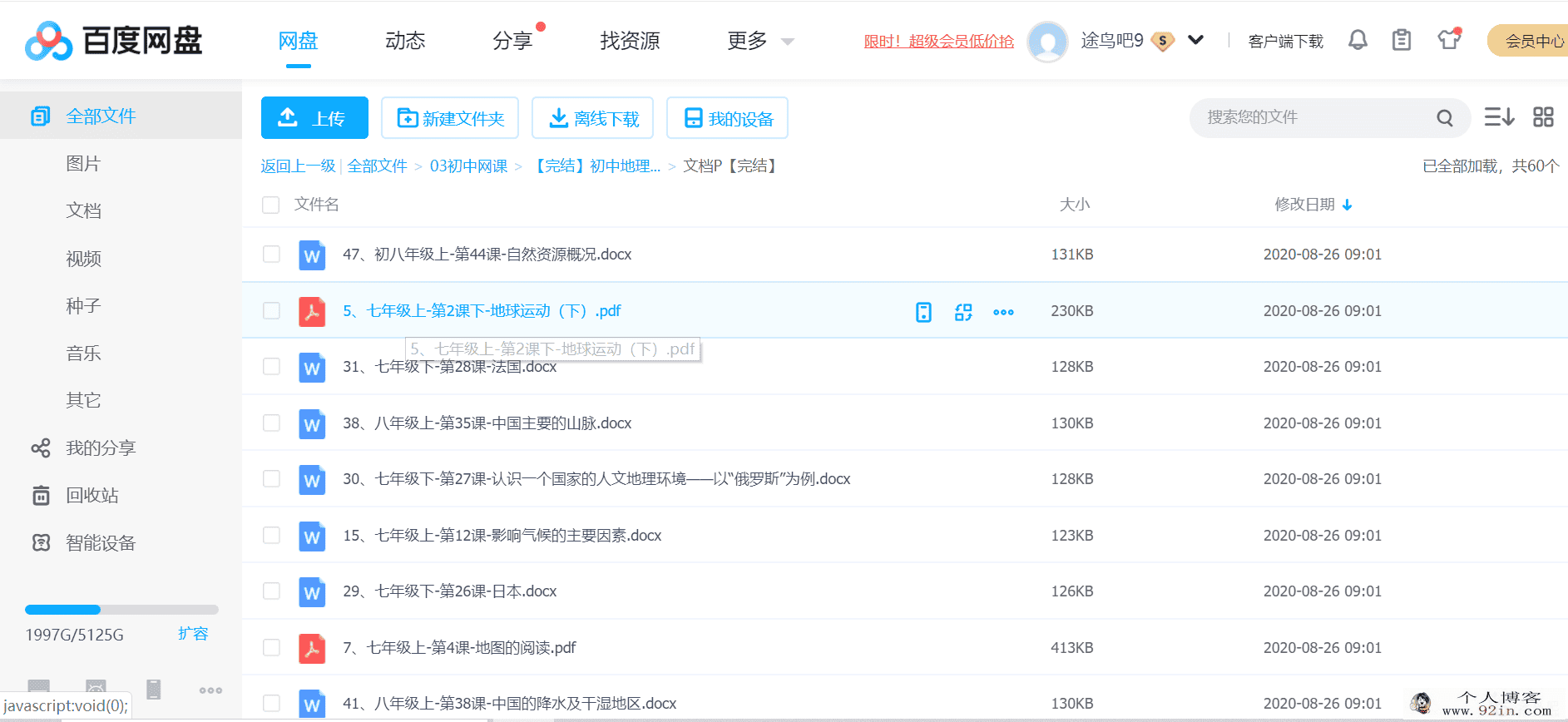Image resolution: width=1568 pixels, height=722 pixels.
Task: Go to 全部文件 in breadcrumb
Action: click(x=377, y=166)
